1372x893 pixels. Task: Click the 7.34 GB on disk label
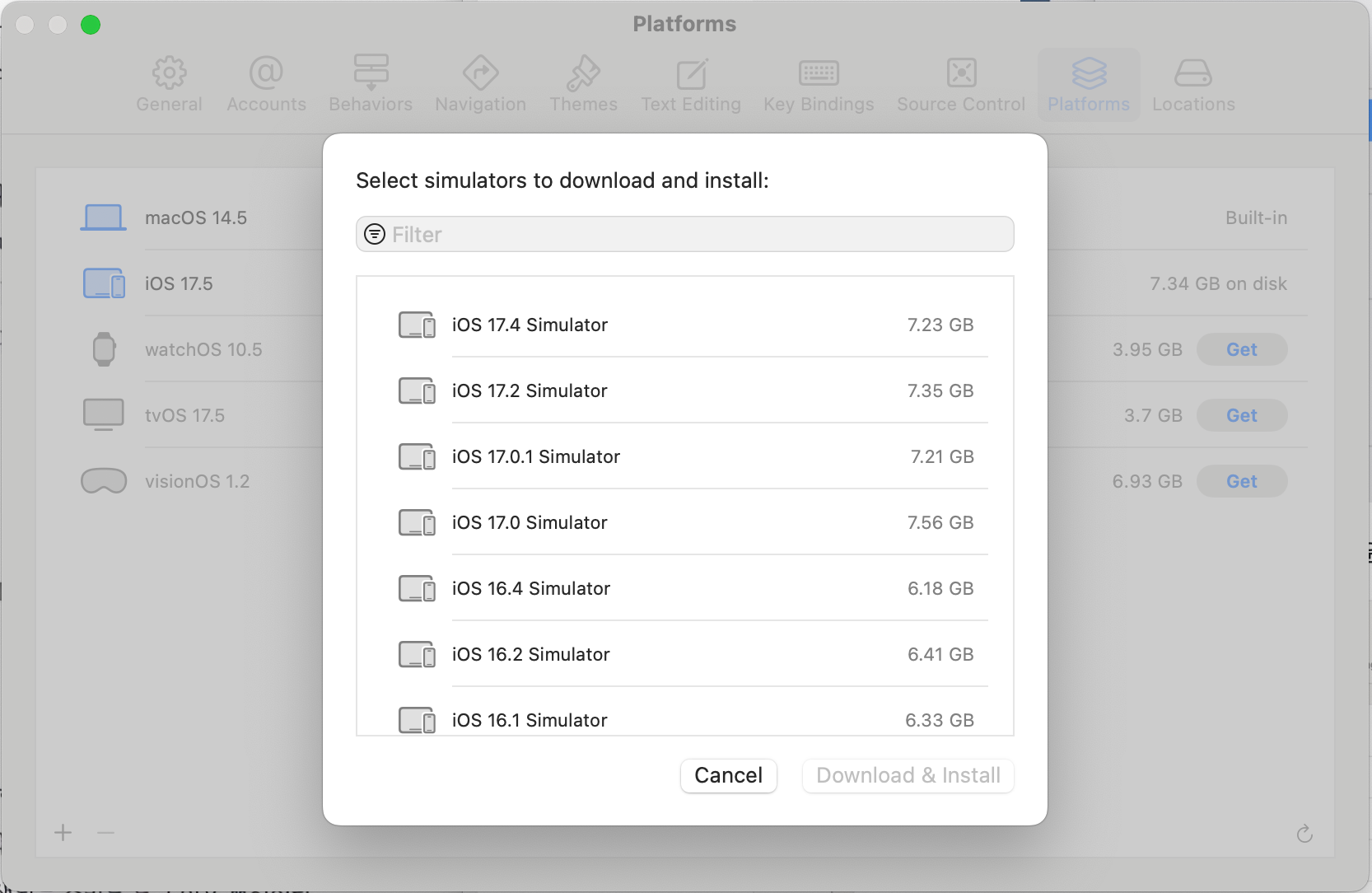(1218, 283)
